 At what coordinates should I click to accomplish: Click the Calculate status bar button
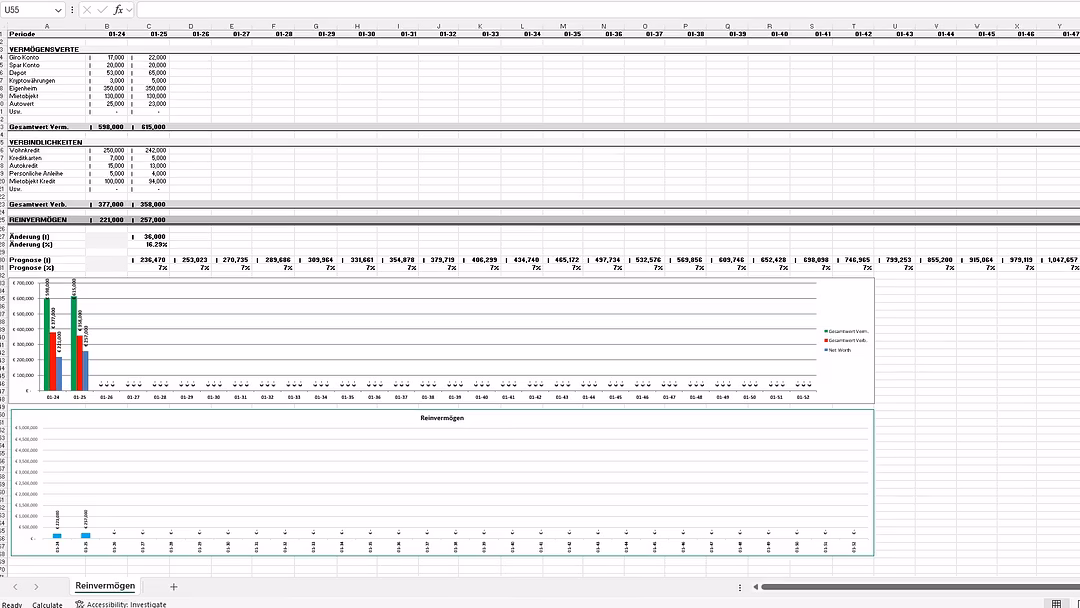47,604
